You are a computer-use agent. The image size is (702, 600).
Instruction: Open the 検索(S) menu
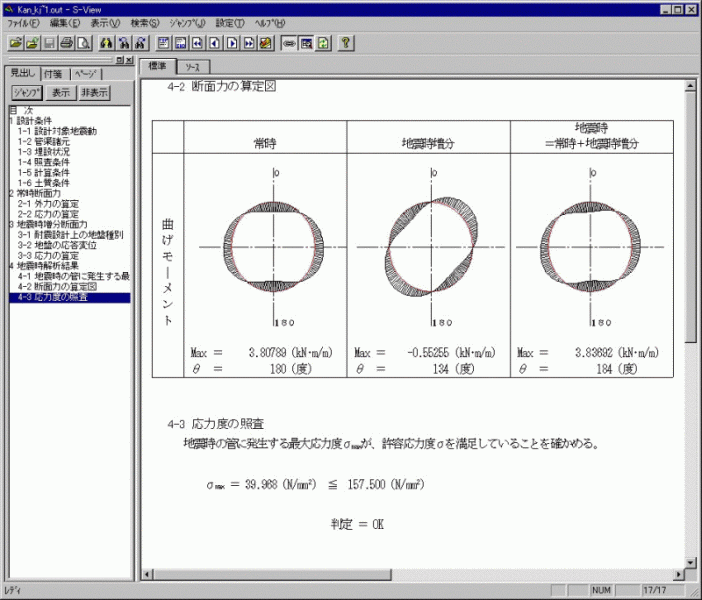145,22
